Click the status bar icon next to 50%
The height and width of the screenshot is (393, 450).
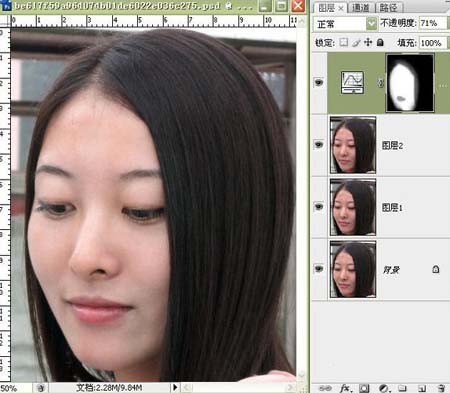tap(41, 388)
